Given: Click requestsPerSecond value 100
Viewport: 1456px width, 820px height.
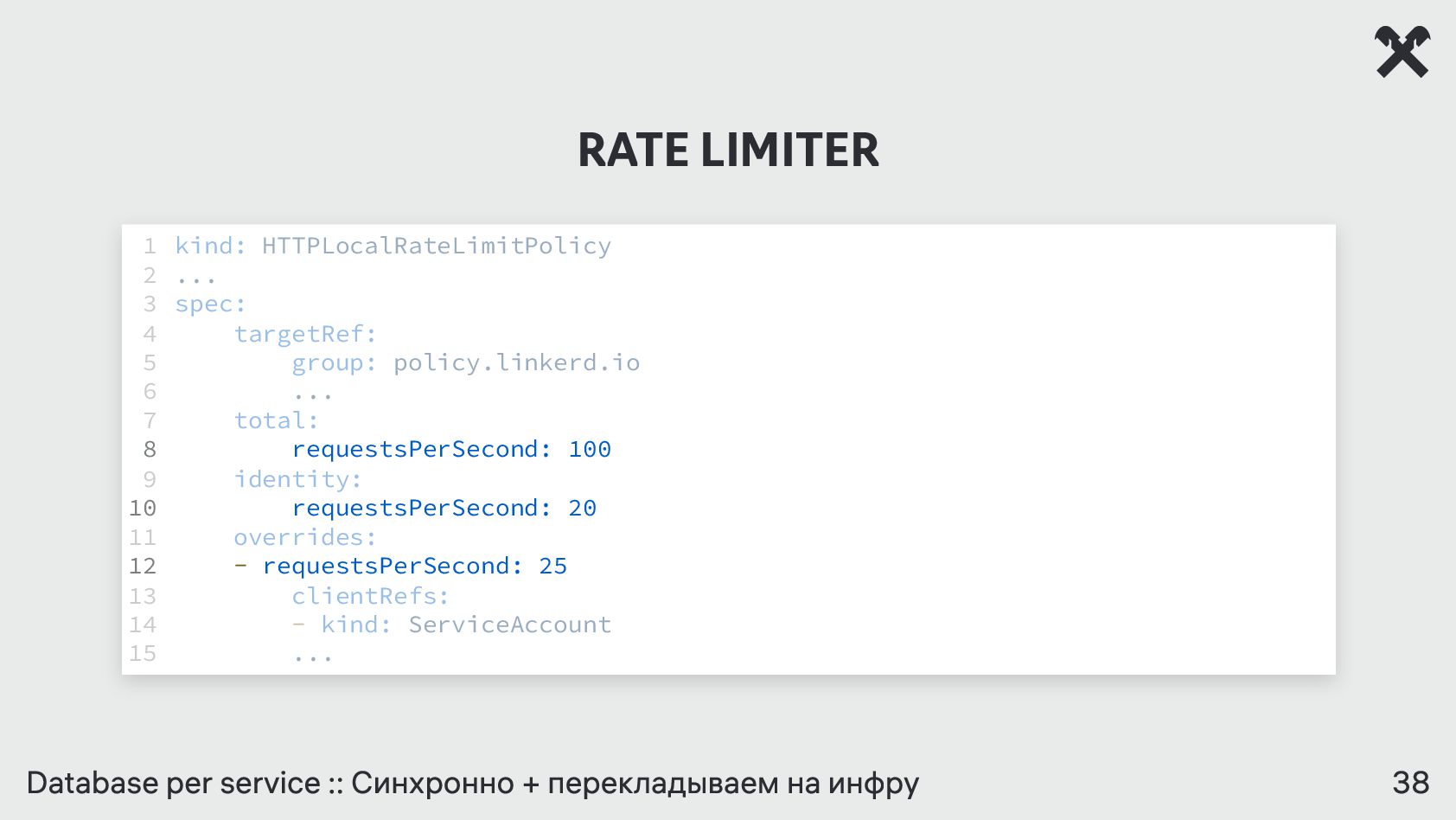Looking at the screenshot, I should (590, 450).
